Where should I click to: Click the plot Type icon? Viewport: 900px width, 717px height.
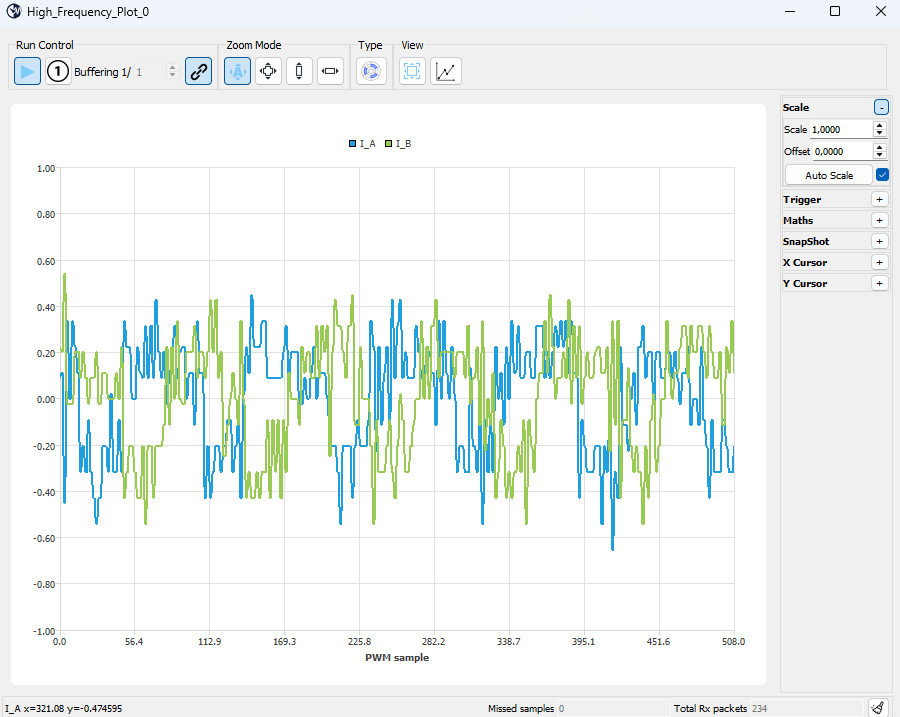click(371, 72)
